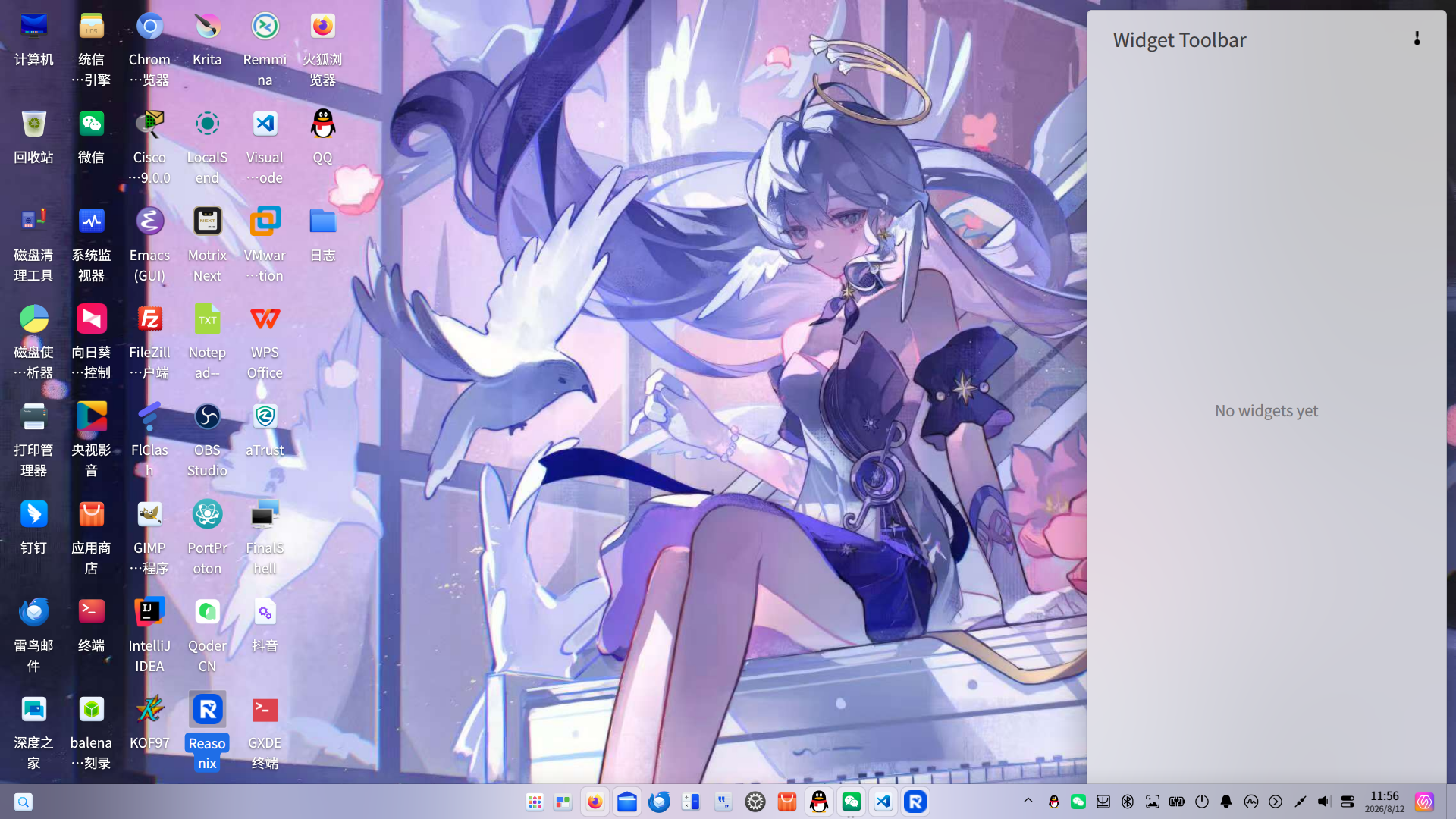This screenshot has width=1456, height=819.
Task: Open the launcher grid in the taskbar
Action: pos(535,802)
